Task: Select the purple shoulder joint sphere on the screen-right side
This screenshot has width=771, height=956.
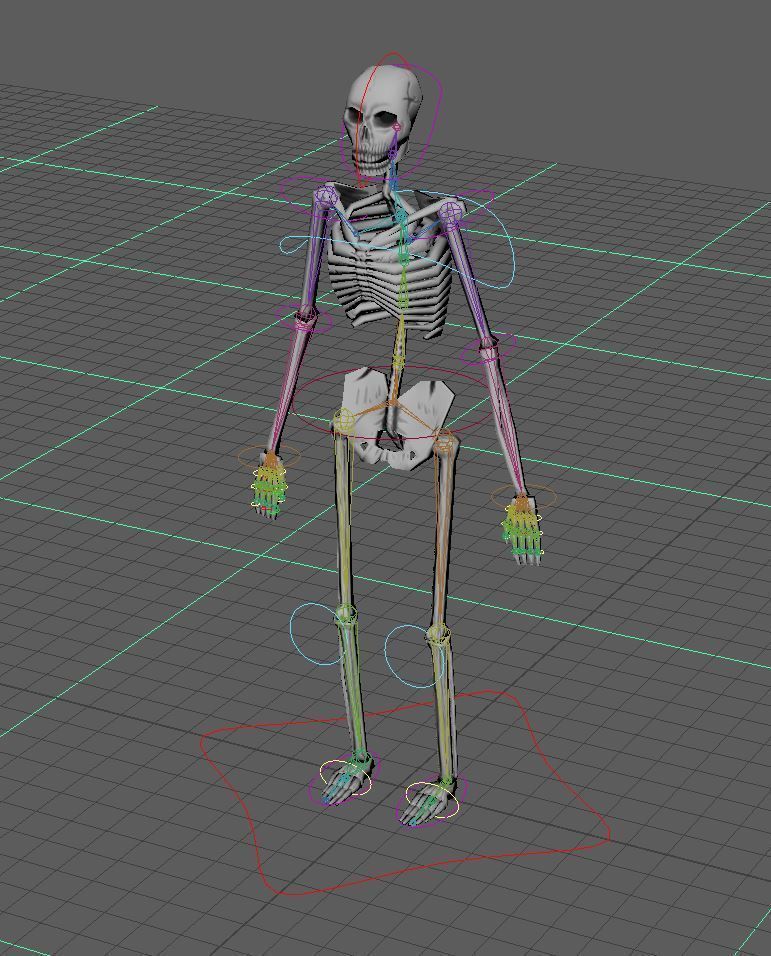Action: tap(451, 214)
